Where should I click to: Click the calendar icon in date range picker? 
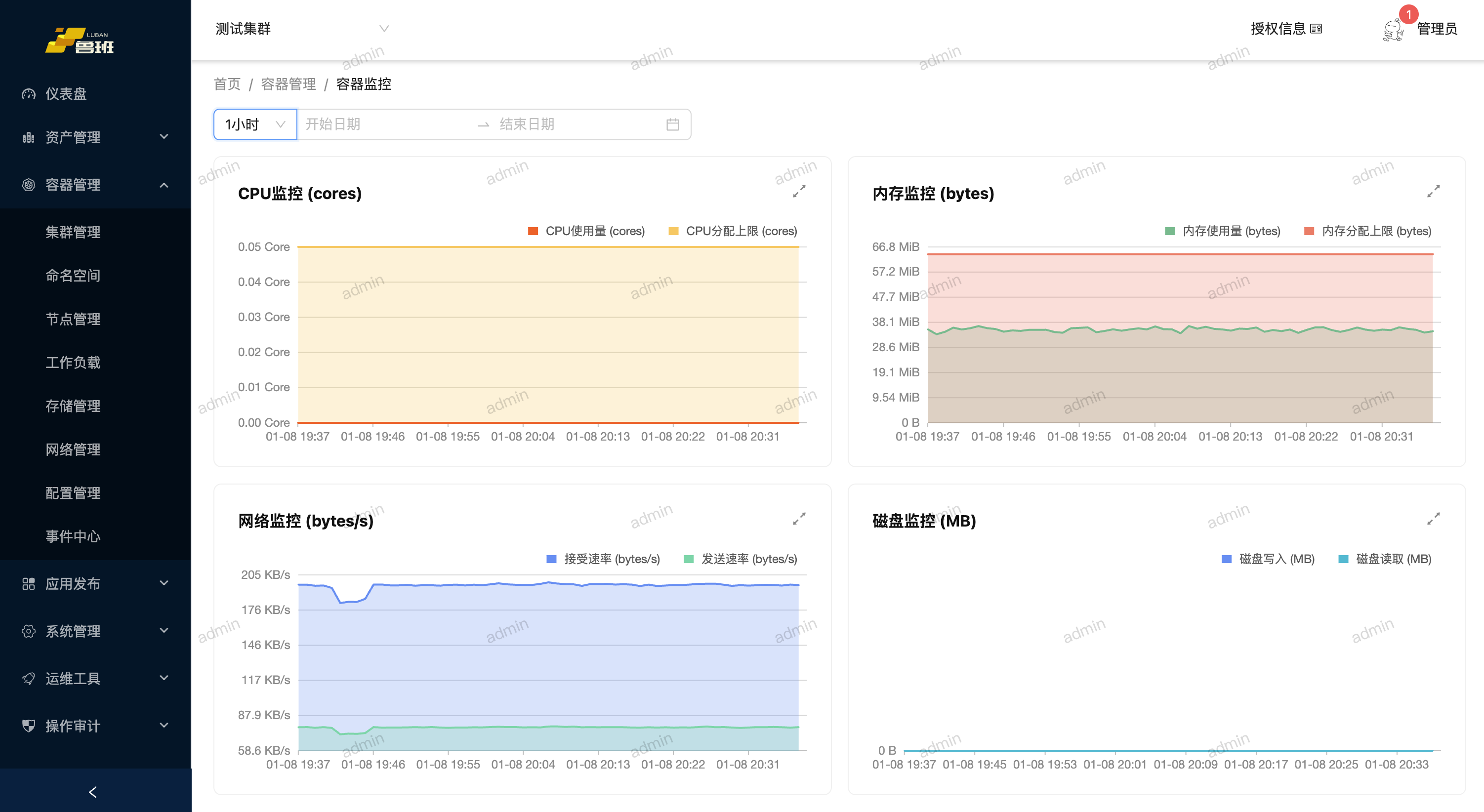coord(672,124)
